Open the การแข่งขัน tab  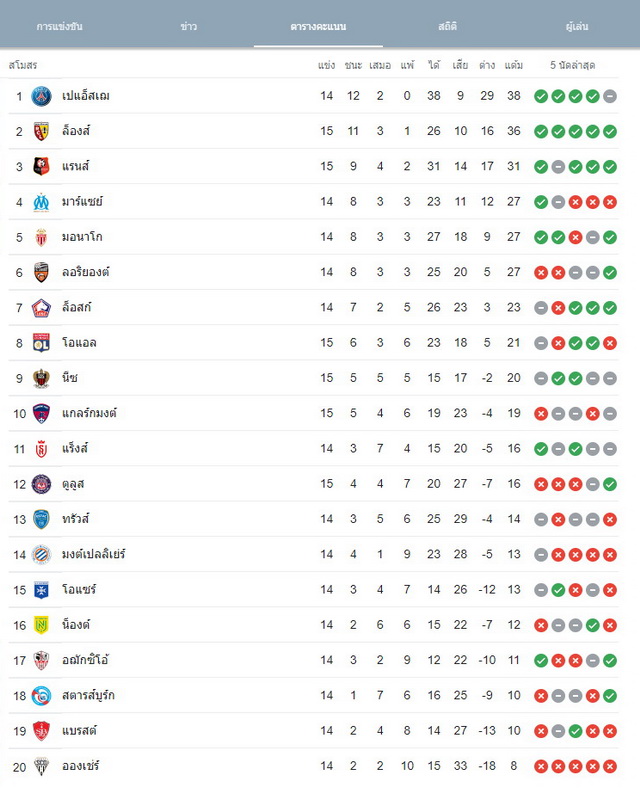click(x=59, y=27)
